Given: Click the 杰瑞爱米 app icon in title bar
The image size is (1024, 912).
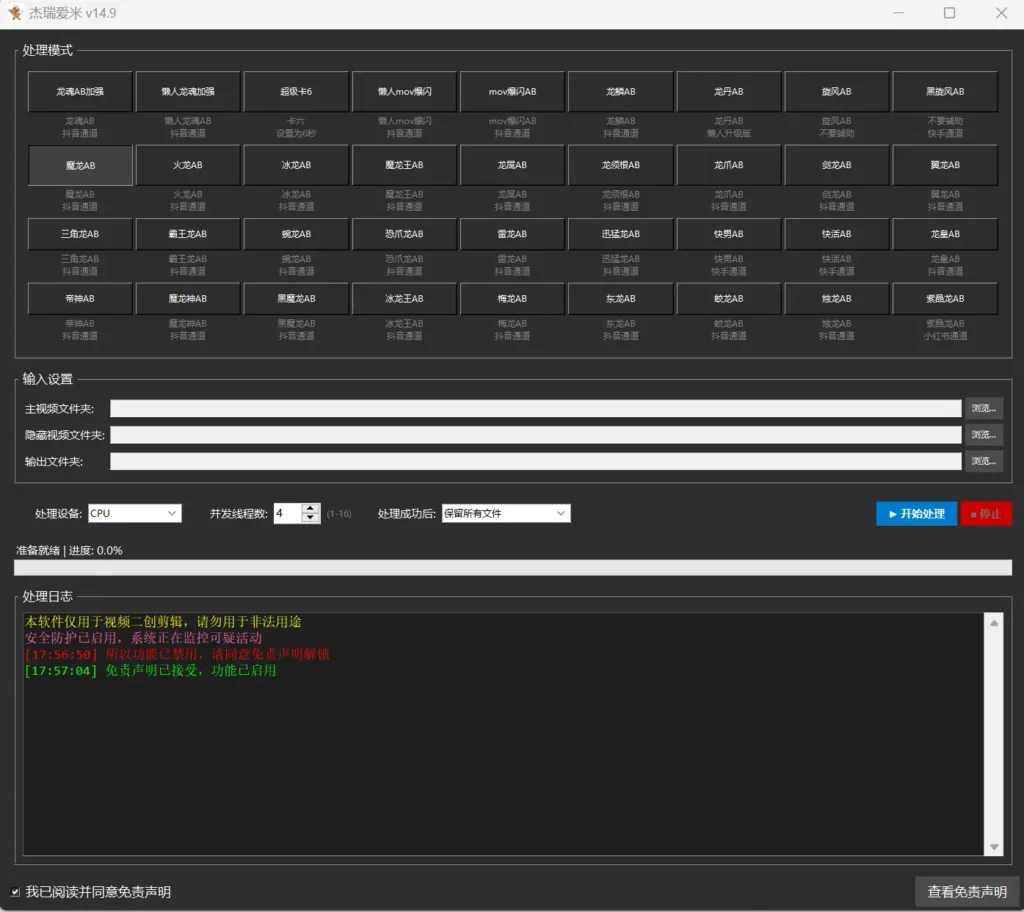Looking at the screenshot, I should 14,13.
